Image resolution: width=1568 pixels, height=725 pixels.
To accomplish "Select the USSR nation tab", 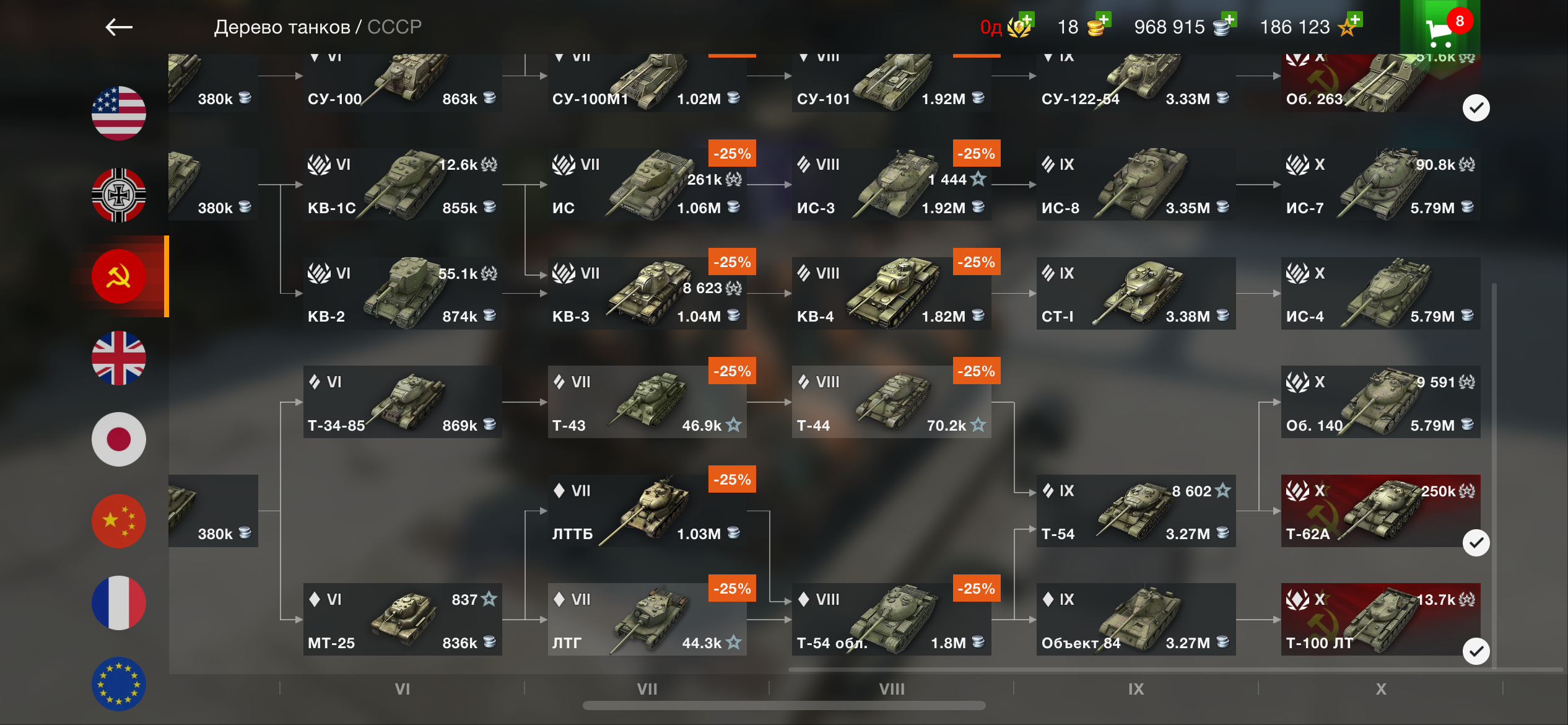I will pos(119,276).
